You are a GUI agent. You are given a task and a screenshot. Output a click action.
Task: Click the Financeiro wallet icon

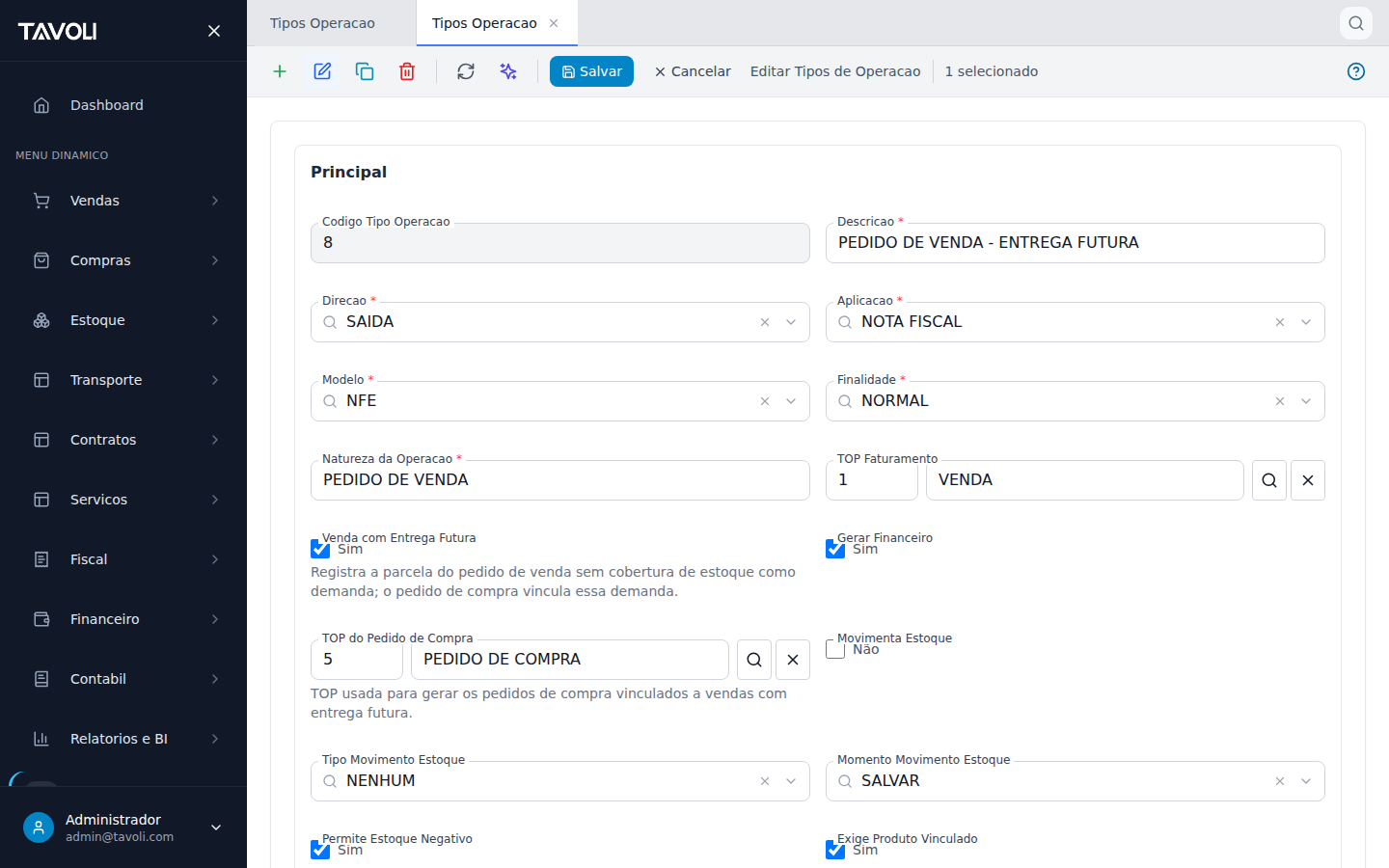click(41, 619)
